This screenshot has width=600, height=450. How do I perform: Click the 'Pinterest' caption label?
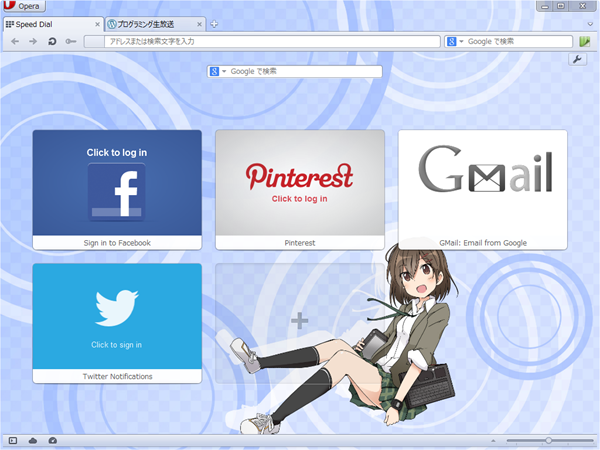[x=300, y=243]
